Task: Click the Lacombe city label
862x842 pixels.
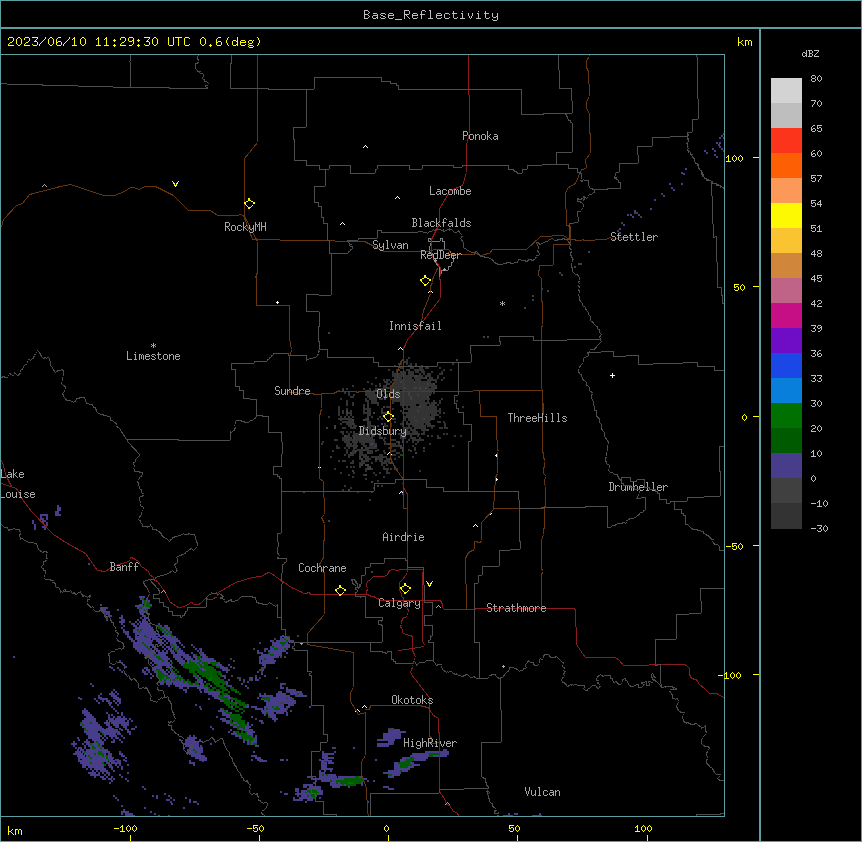Action: 450,191
